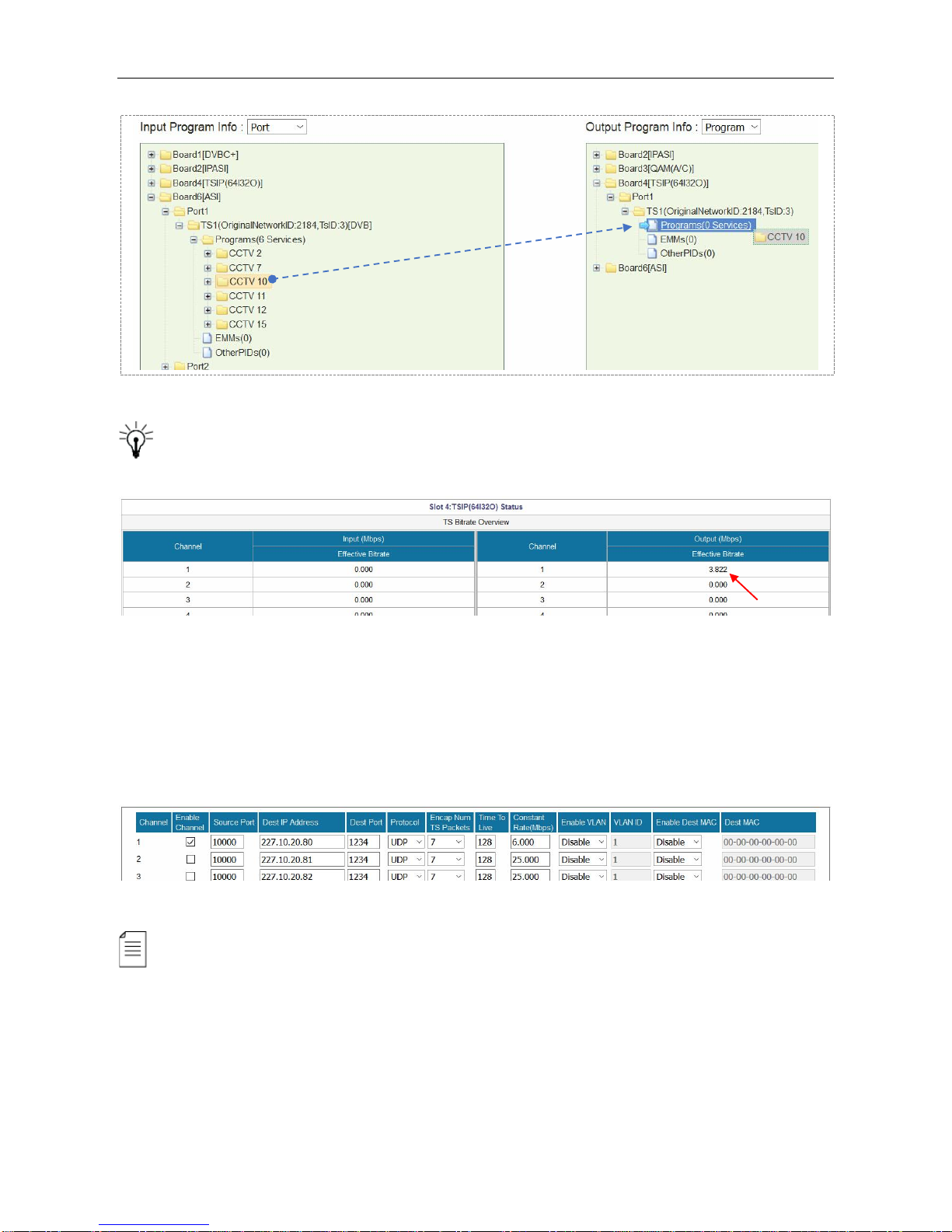Image resolution: width=952 pixels, height=1232 pixels.
Task: Toggle Enable Channel checkbox for channel 1
Action: point(190,842)
